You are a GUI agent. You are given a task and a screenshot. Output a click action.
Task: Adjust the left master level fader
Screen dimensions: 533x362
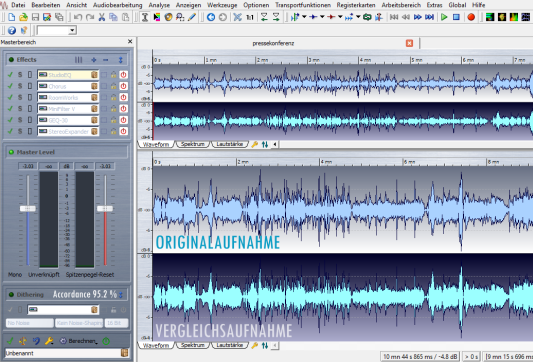tap(28, 209)
